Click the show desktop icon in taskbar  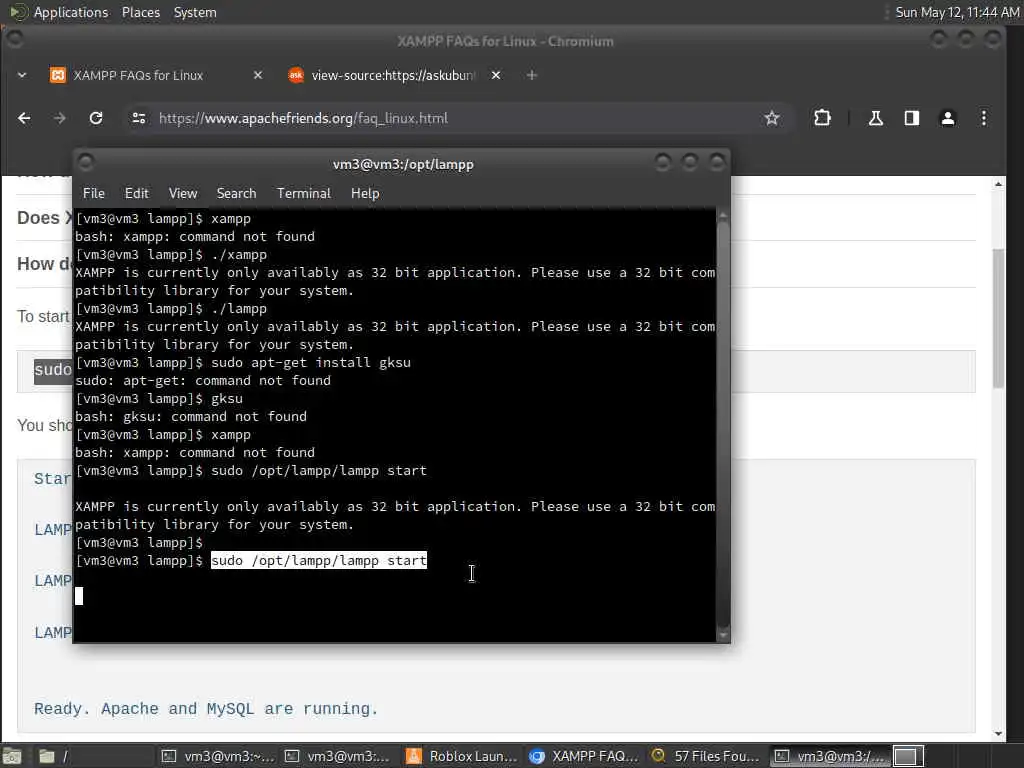[x=12, y=756]
